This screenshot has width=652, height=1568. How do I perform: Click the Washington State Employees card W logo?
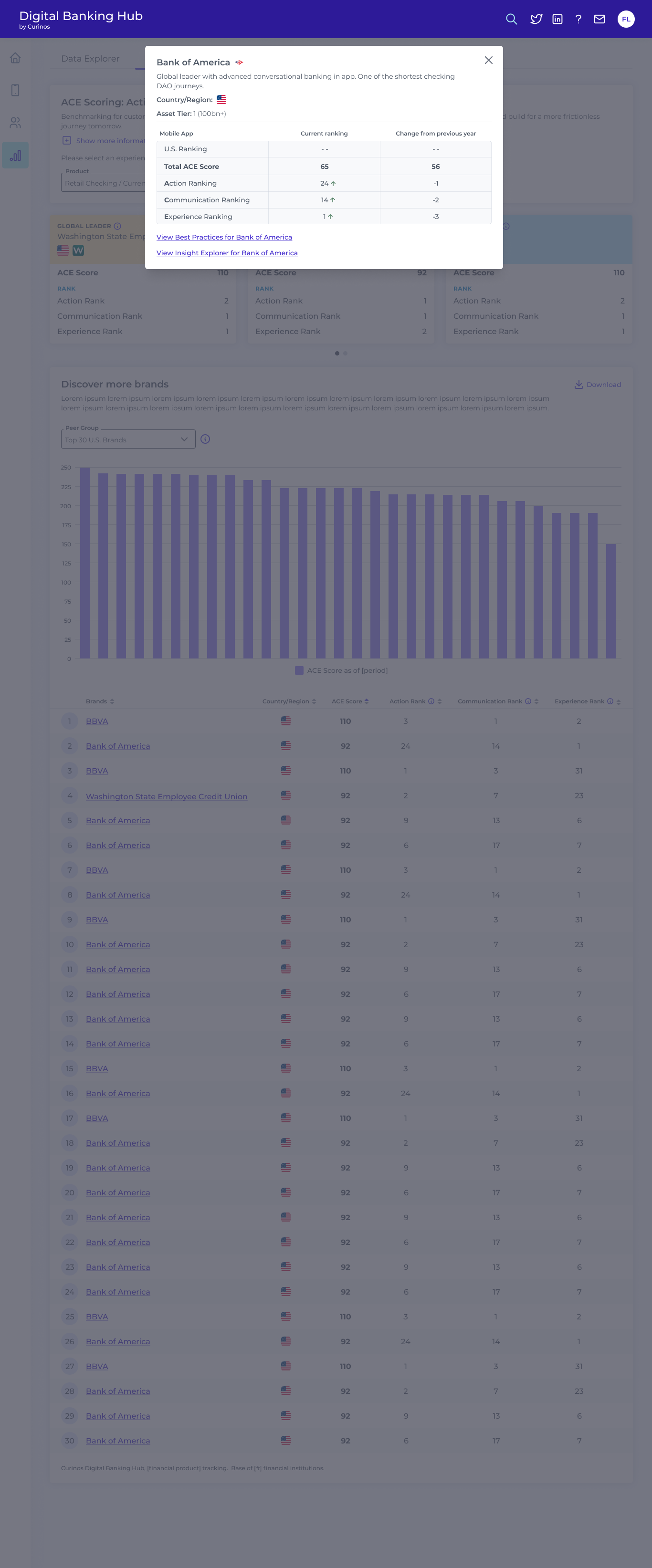click(x=78, y=251)
